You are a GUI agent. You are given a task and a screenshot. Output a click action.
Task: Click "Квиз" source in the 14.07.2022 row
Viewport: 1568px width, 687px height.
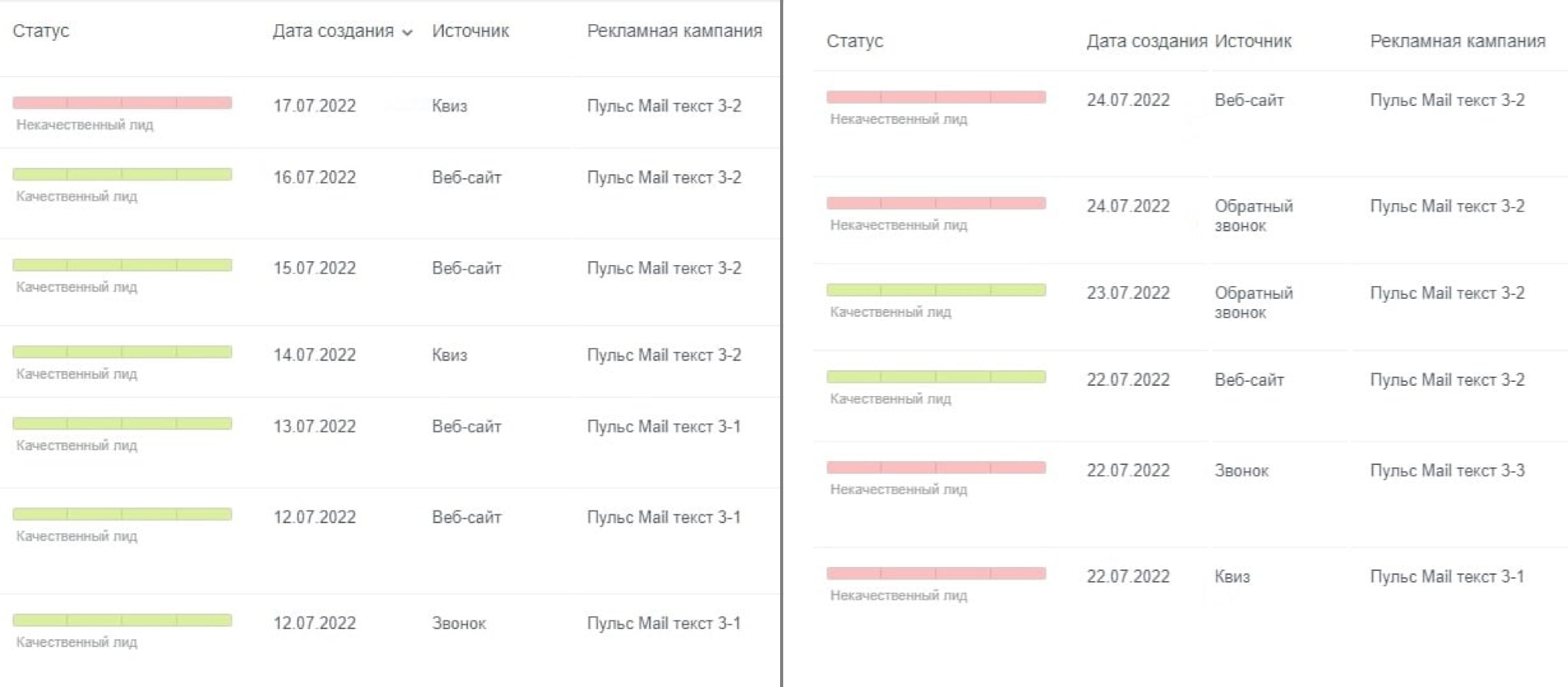(449, 355)
